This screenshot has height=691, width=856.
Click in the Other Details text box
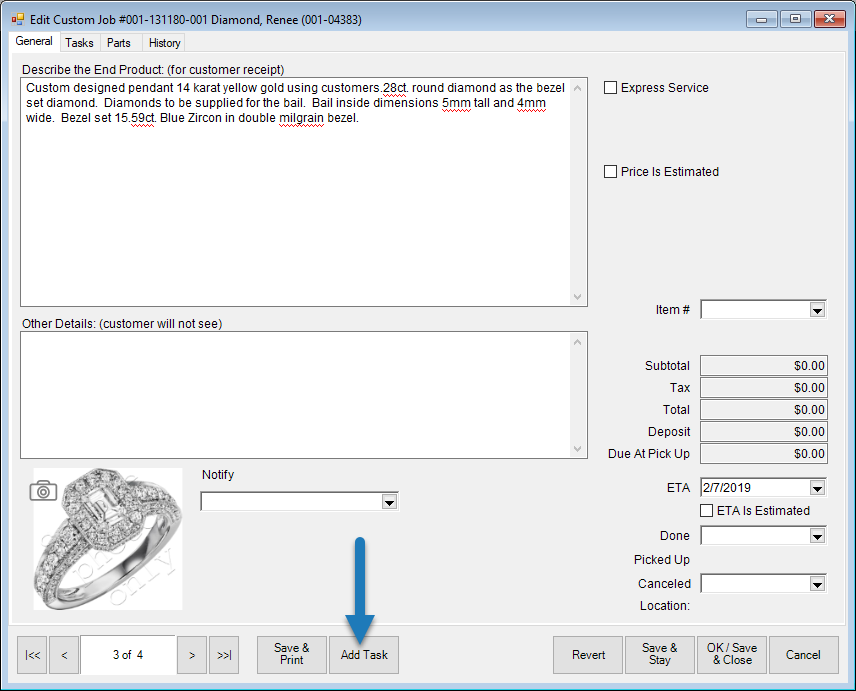[x=295, y=394]
